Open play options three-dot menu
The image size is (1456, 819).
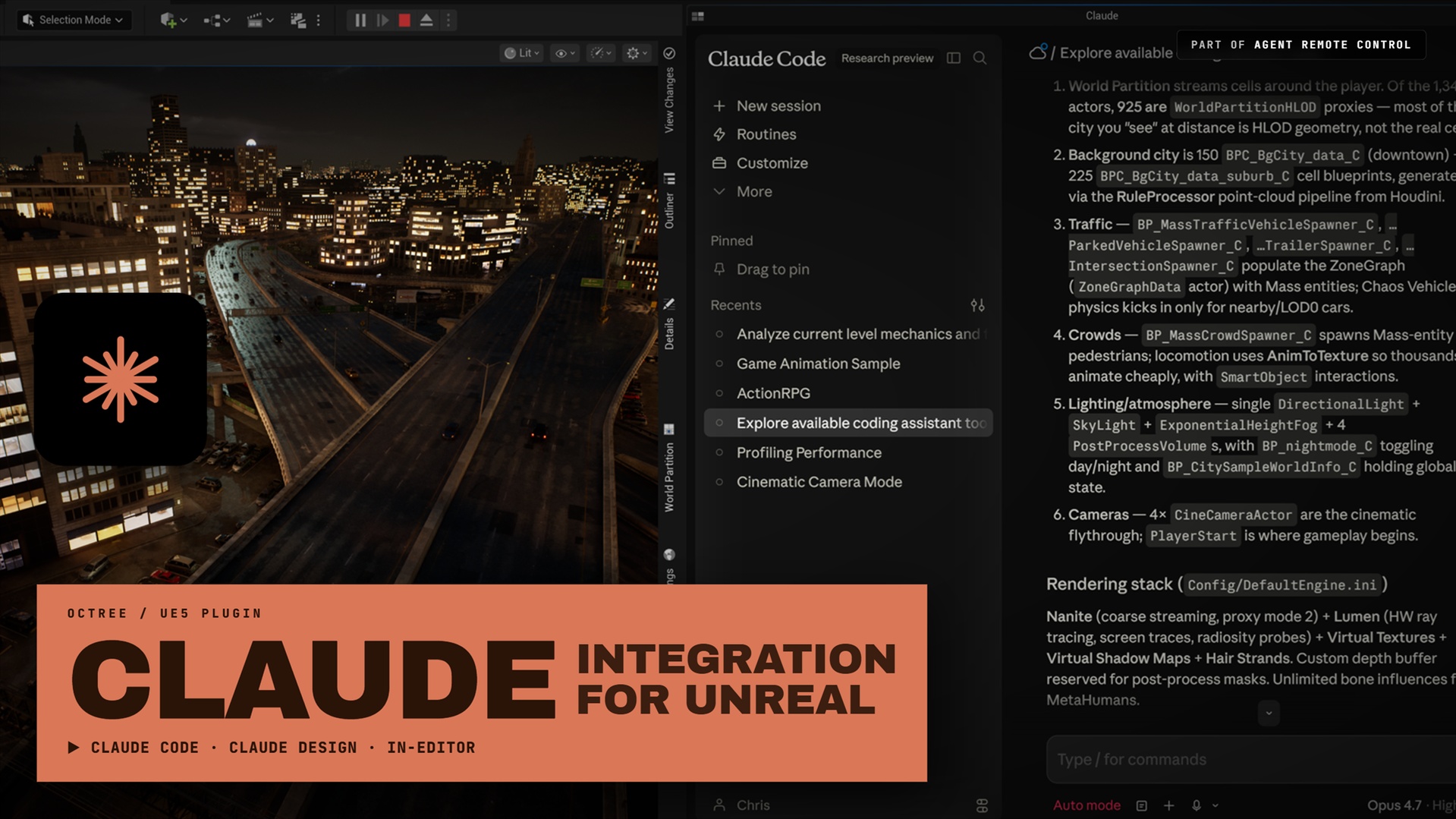448,20
